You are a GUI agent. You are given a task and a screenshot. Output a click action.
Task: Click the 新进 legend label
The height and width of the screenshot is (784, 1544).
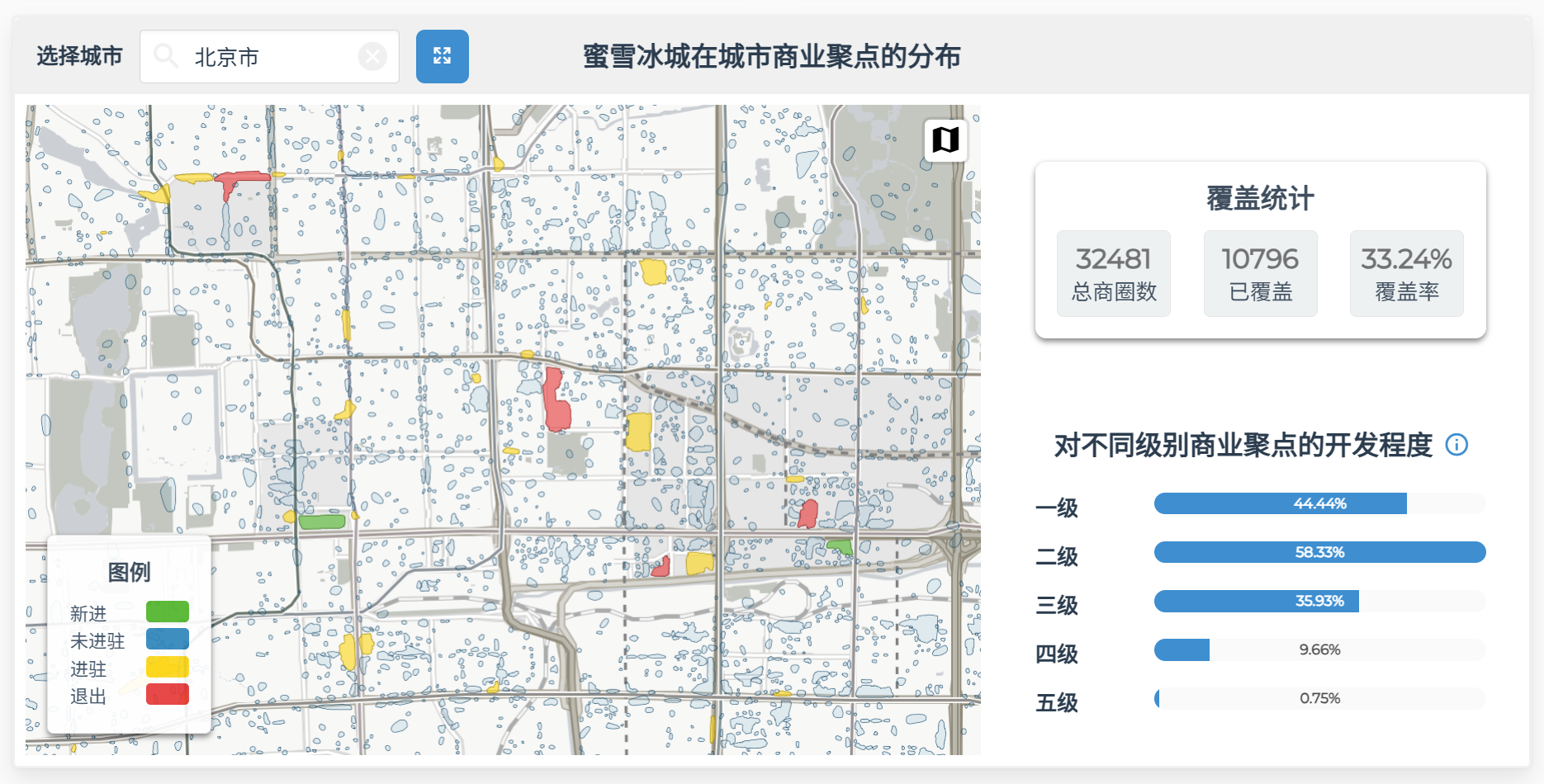(x=88, y=613)
